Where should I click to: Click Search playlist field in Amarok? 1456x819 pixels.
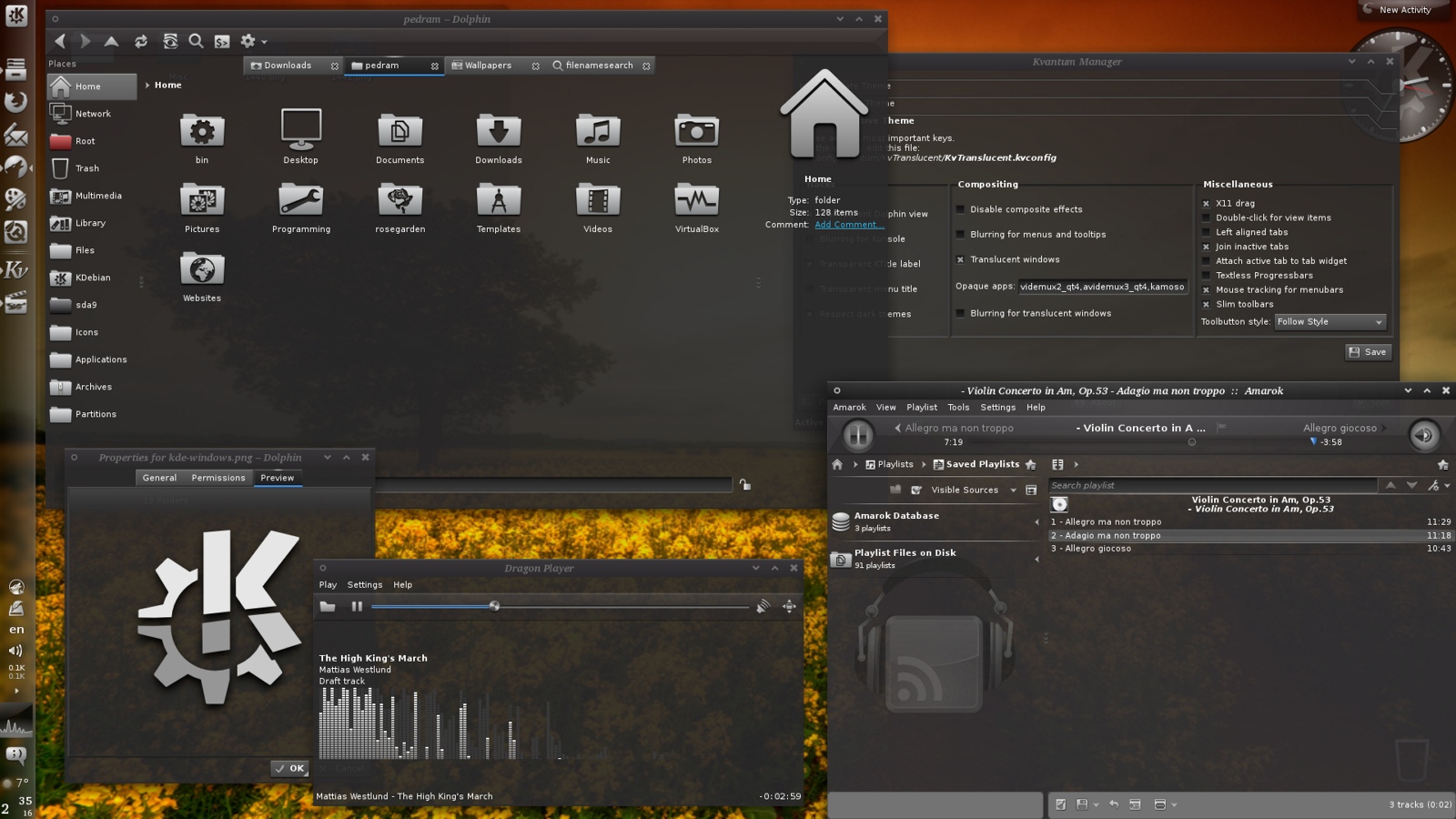[1213, 485]
